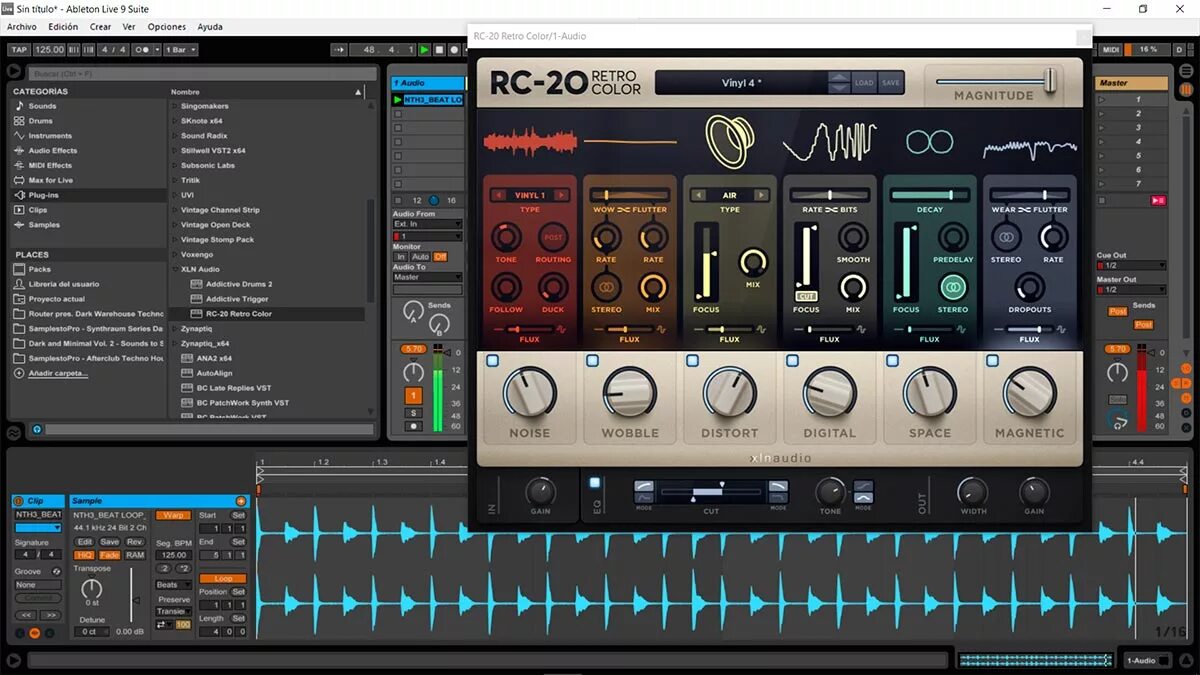Collapse the XLN Audio folder
1200x675 pixels.
click(175, 269)
